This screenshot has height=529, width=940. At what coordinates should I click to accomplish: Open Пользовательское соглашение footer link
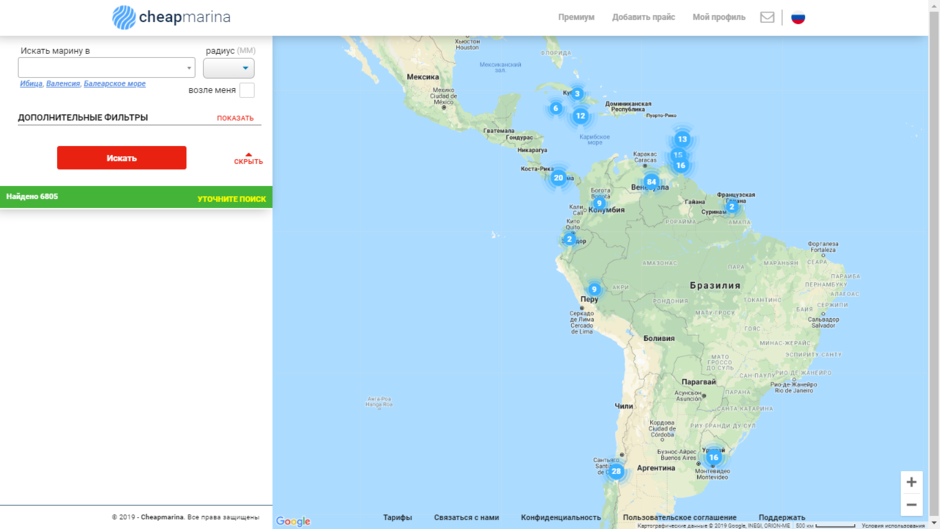coord(679,517)
